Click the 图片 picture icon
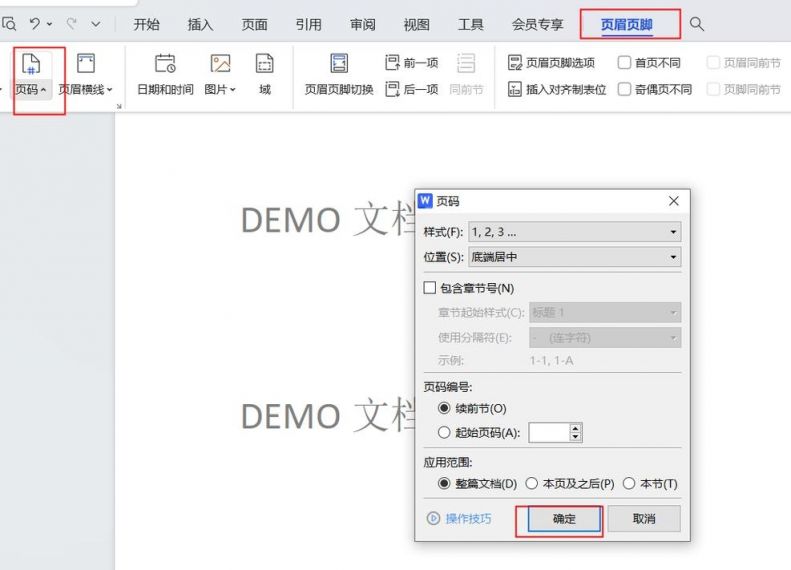 [x=220, y=64]
